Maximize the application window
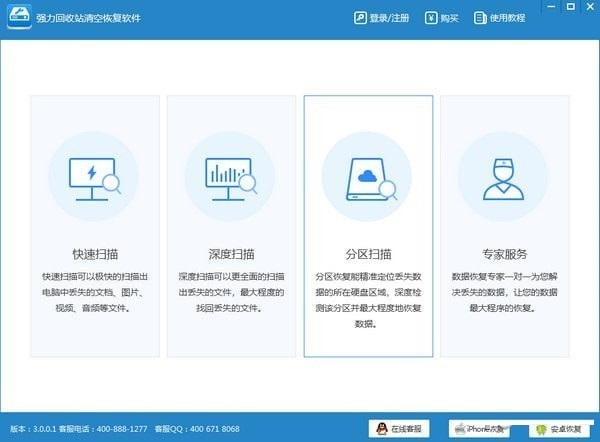The image size is (600, 442). point(571,7)
